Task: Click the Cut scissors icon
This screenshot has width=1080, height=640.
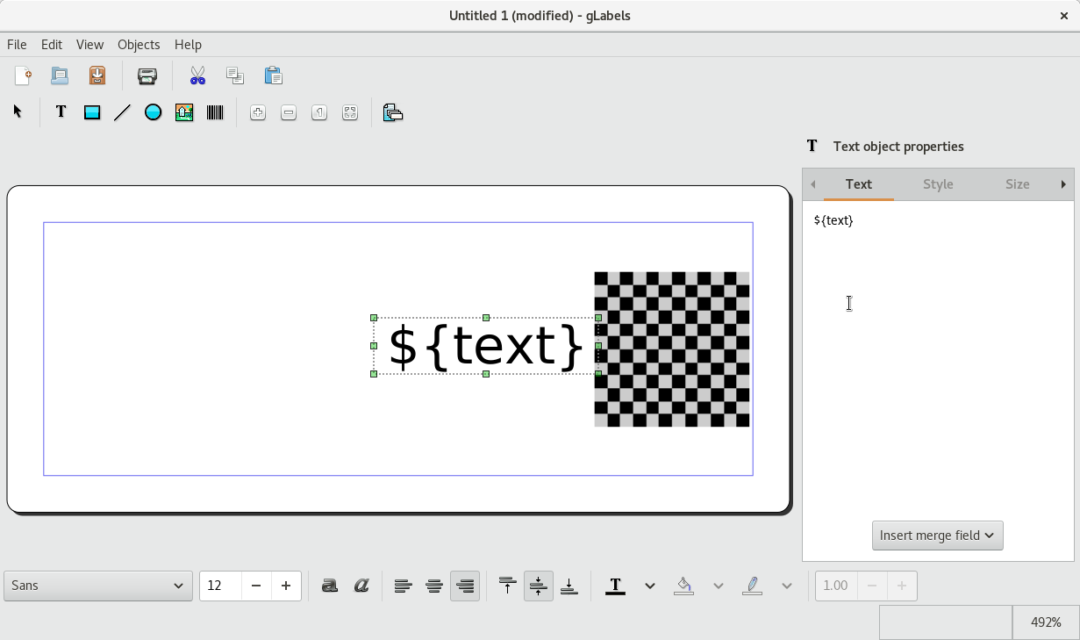Action: pos(198,76)
